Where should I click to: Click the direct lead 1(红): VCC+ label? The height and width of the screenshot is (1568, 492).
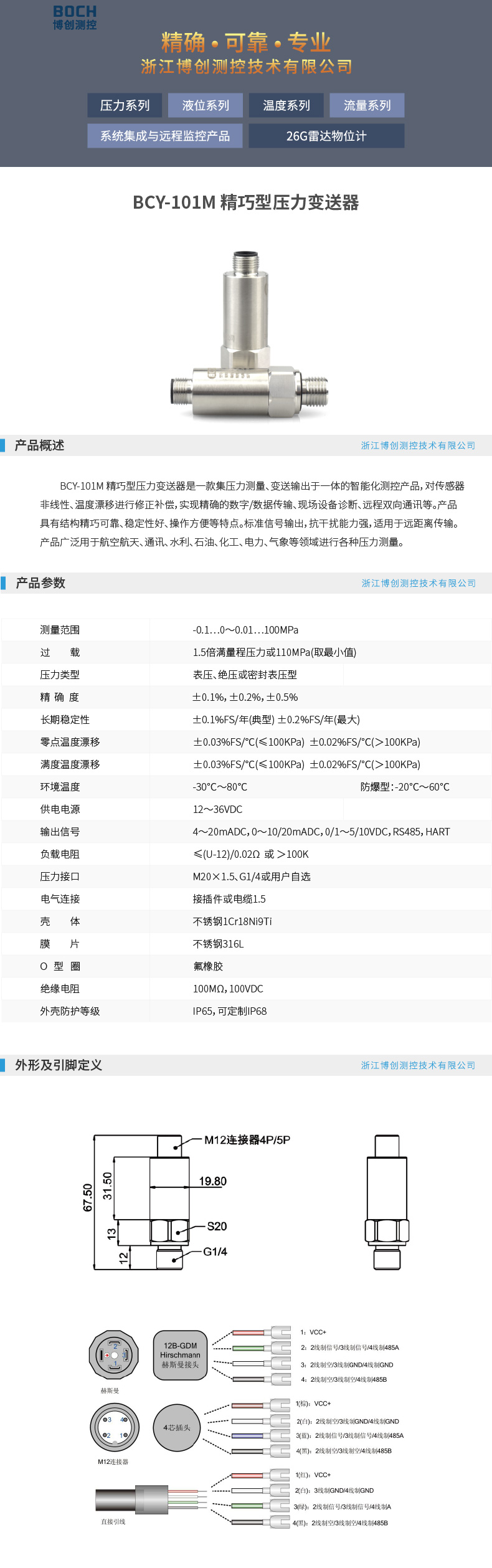pos(313,1475)
